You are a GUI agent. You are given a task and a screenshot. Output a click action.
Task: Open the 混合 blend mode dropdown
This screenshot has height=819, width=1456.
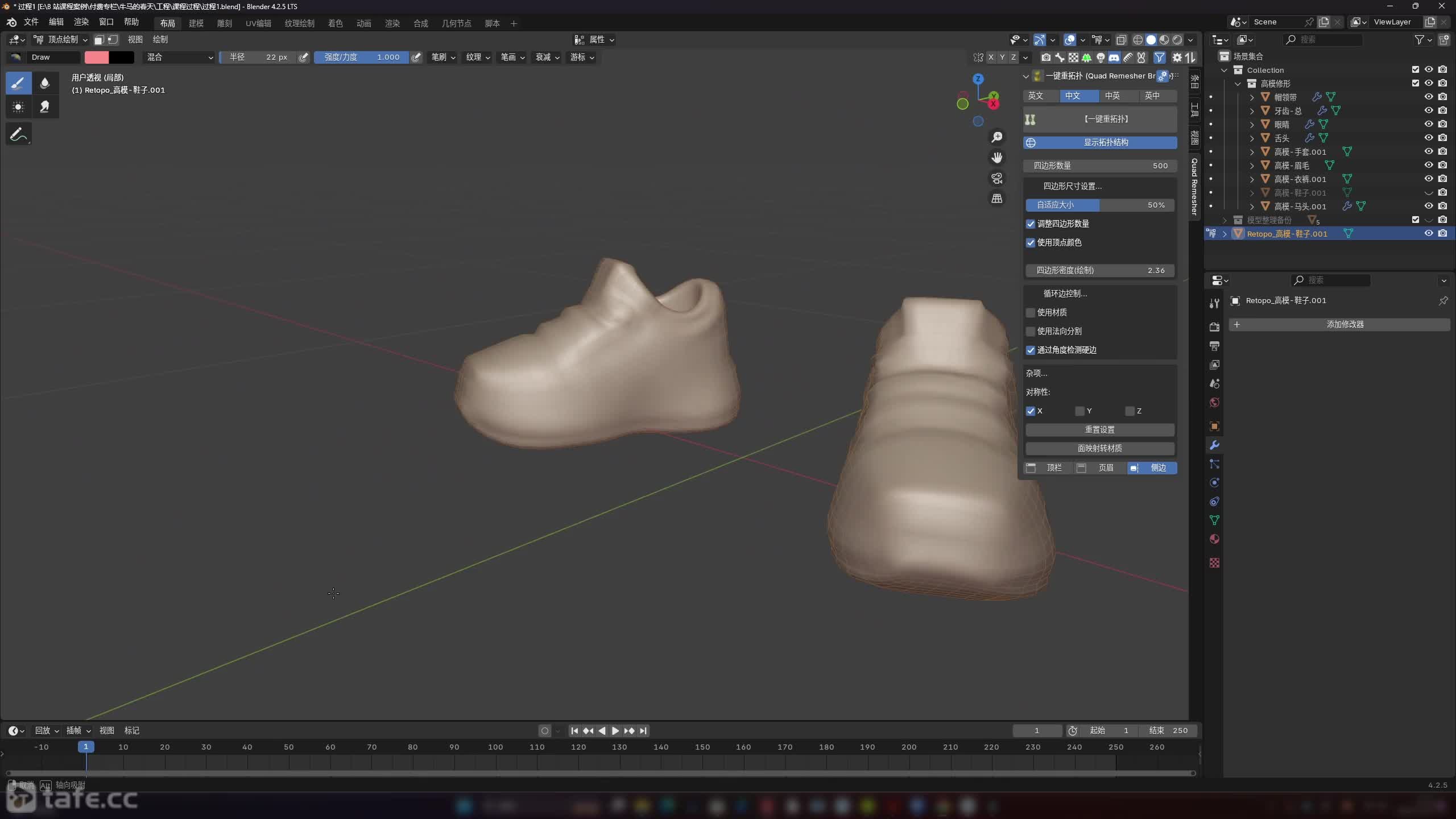pyautogui.click(x=179, y=57)
